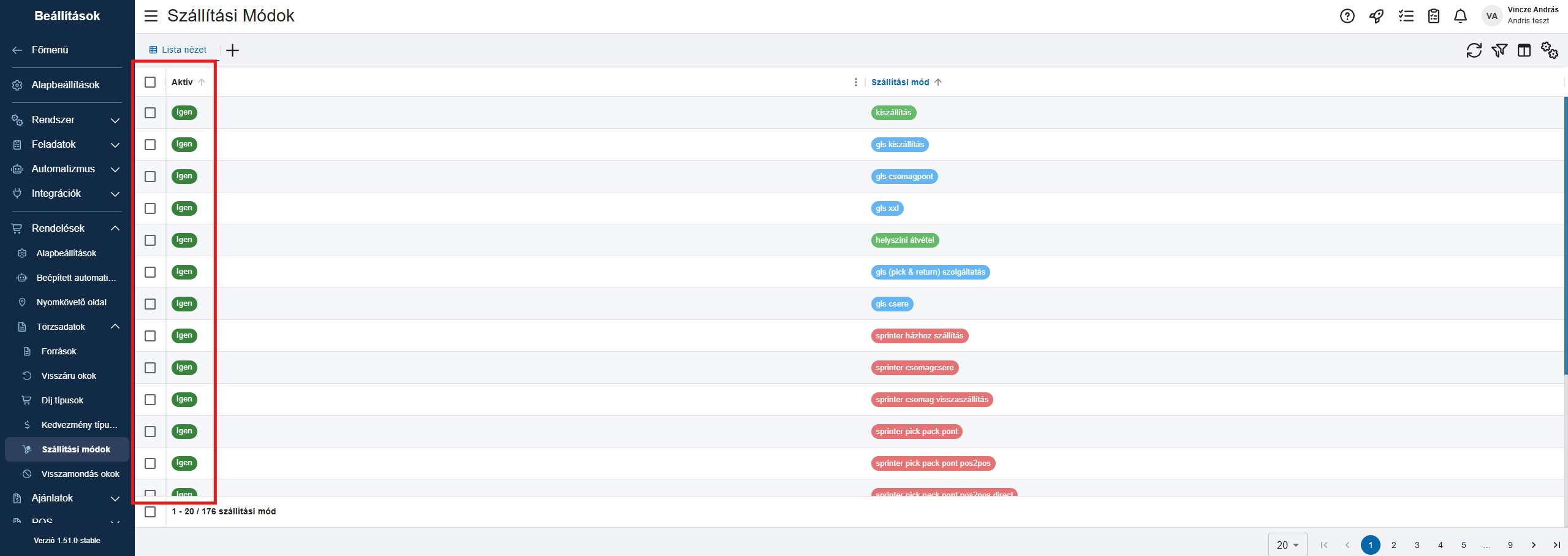Click the notifications bell icon
The width and height of the screenshot is (1568, 556).
(x=1461, y=16)
